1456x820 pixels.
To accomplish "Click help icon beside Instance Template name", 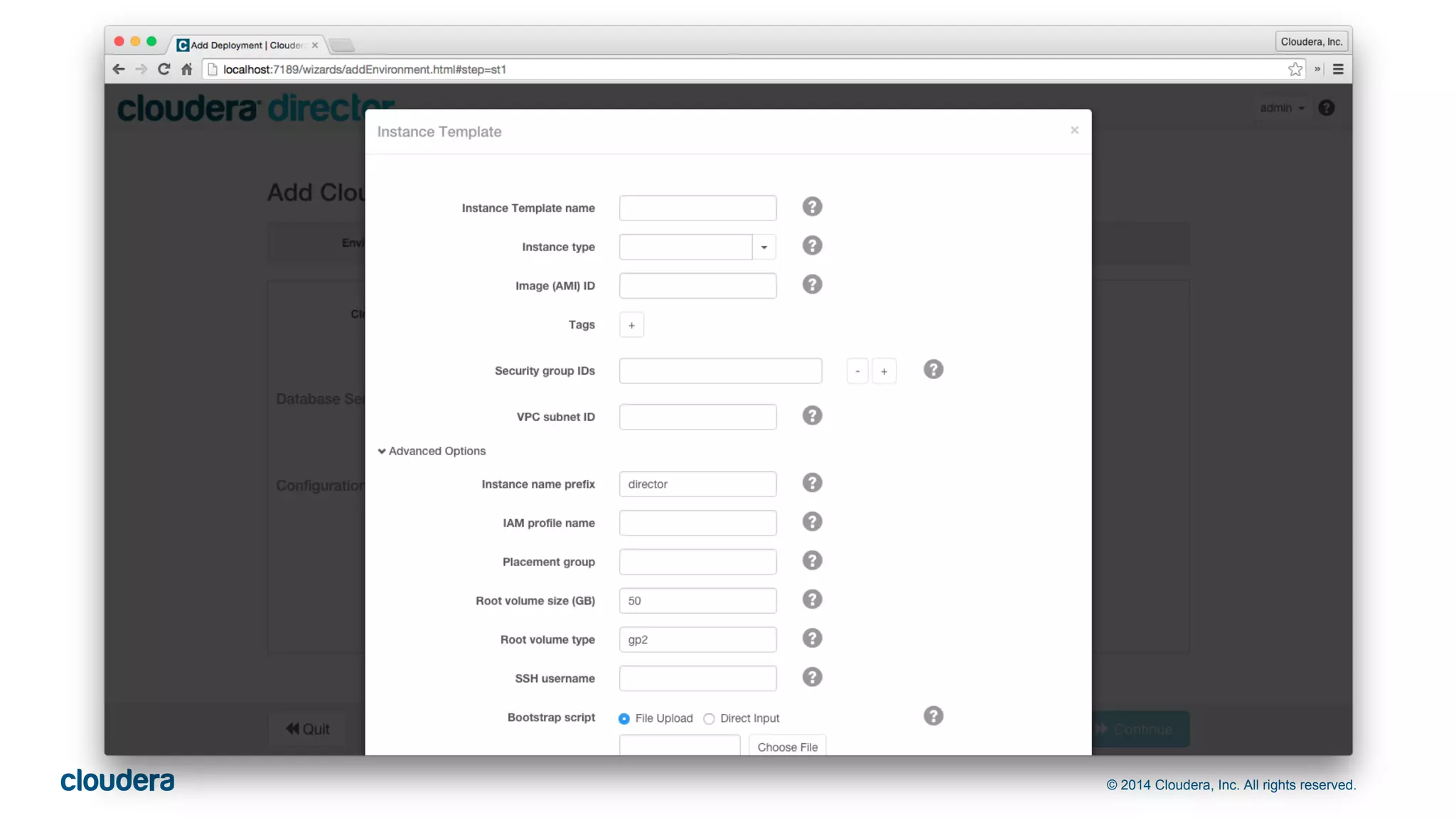I will tap(812, 207).
